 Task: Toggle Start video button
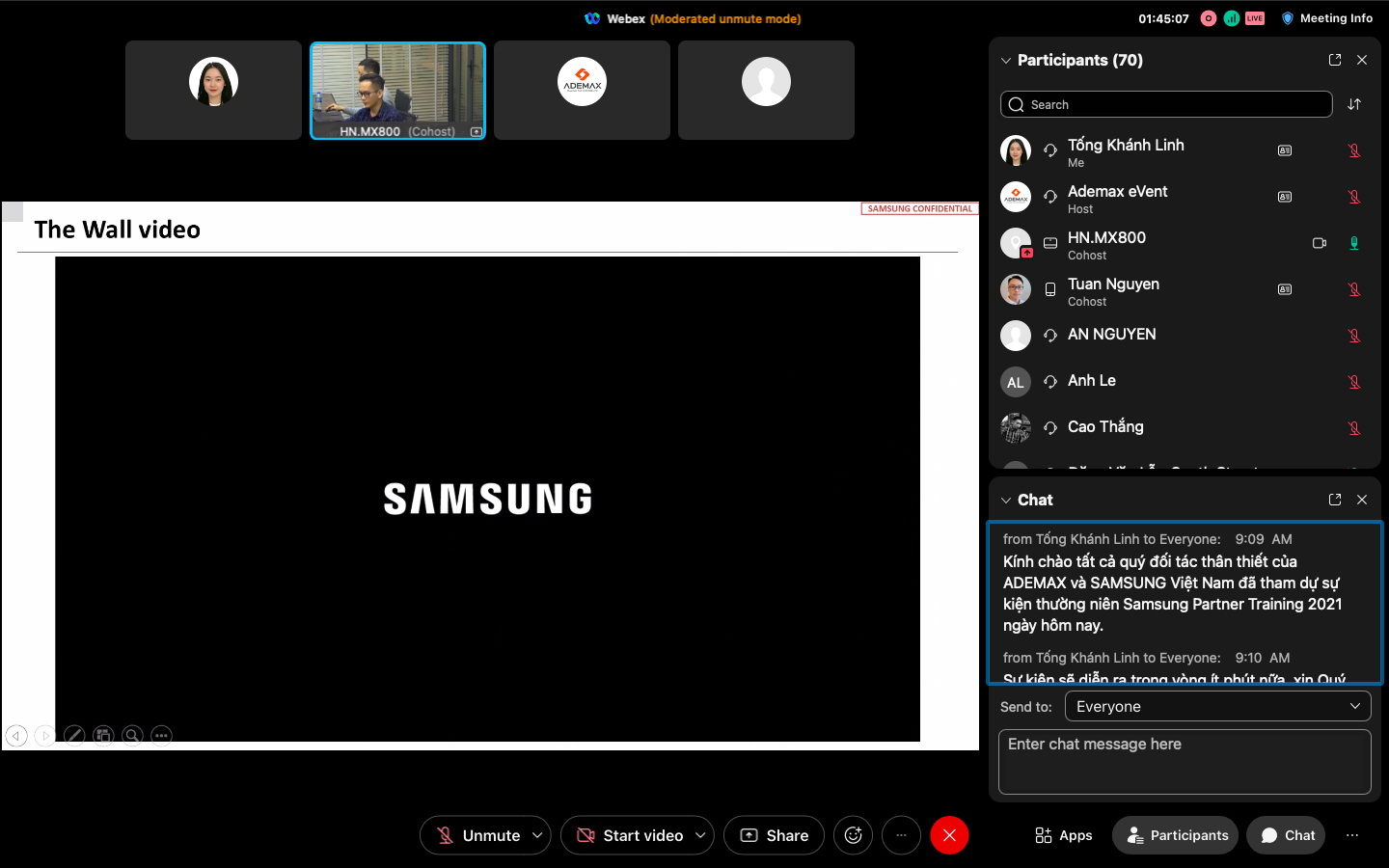pyautogui.click(x=631, y=835)
